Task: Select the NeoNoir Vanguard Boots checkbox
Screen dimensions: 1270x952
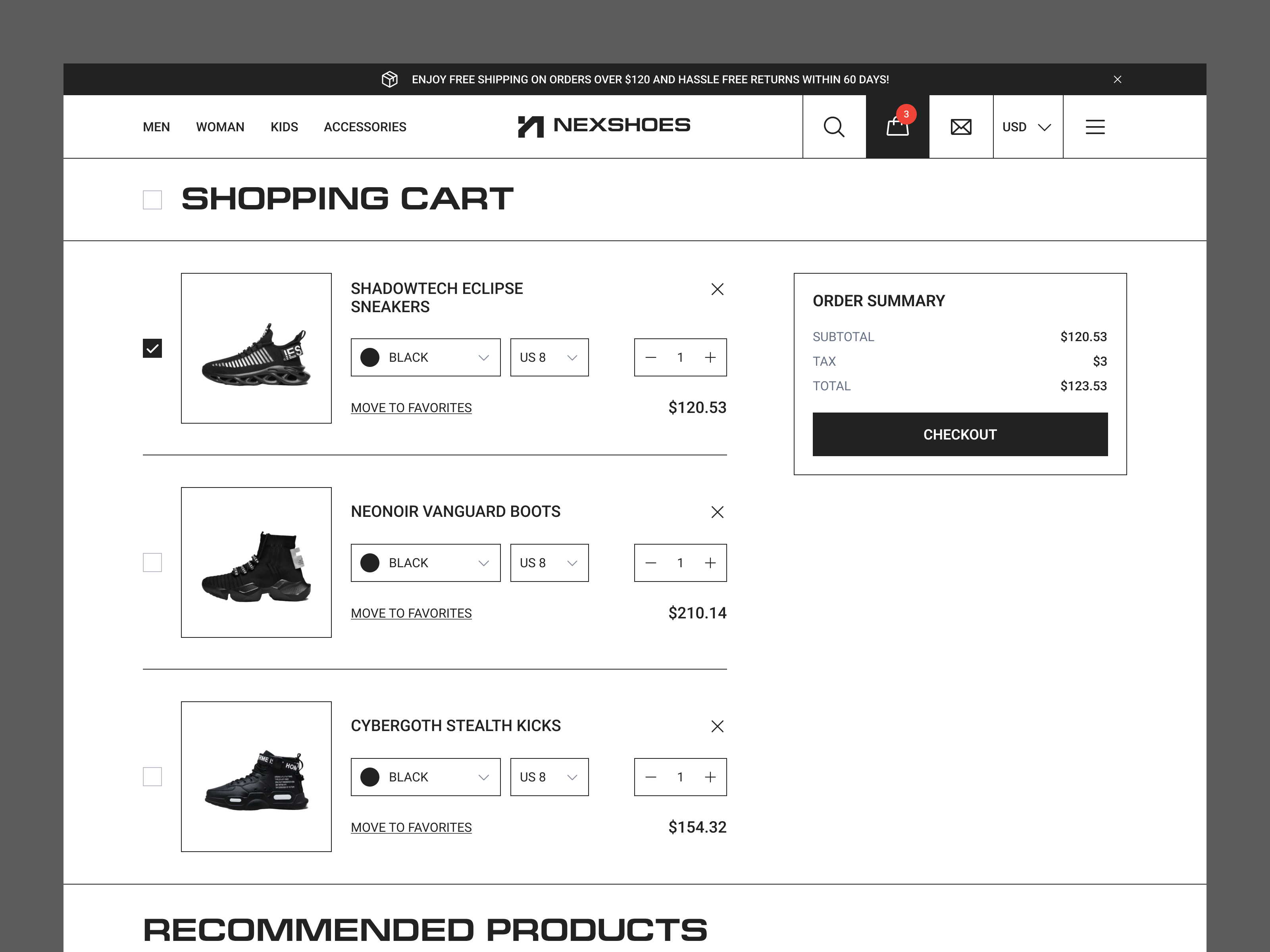Action: point(152,562)
